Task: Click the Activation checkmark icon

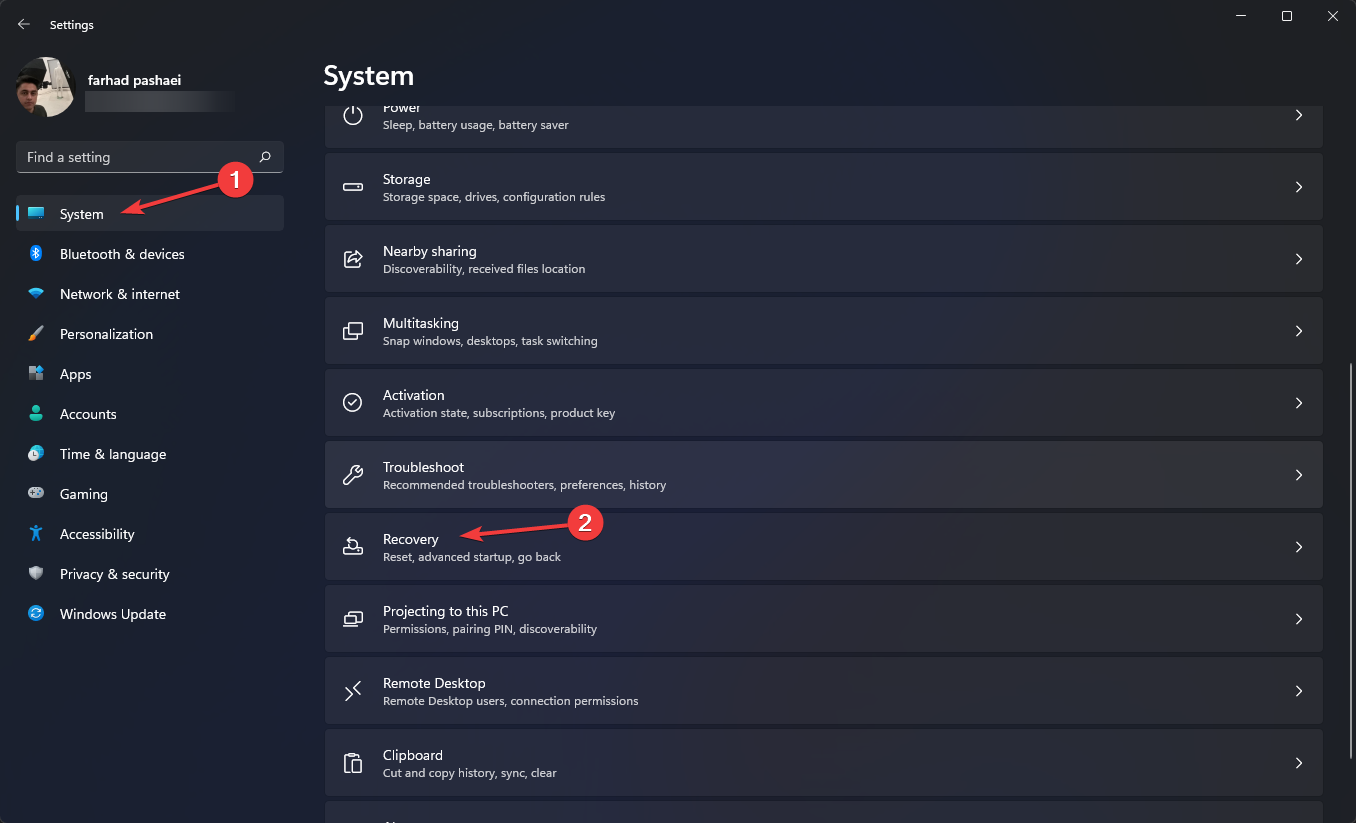Action: (x=353, y=403)
